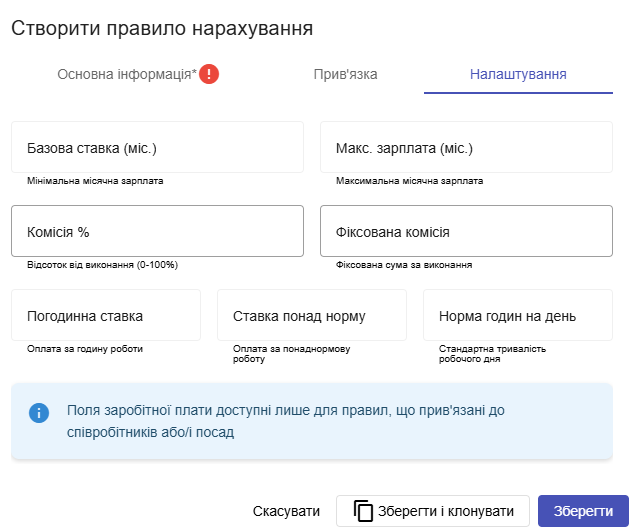The width and height of the screenshot is (635, 530).
Task: Click the Мінімальна місячна зарплата hint text
Action: (95, 182)
